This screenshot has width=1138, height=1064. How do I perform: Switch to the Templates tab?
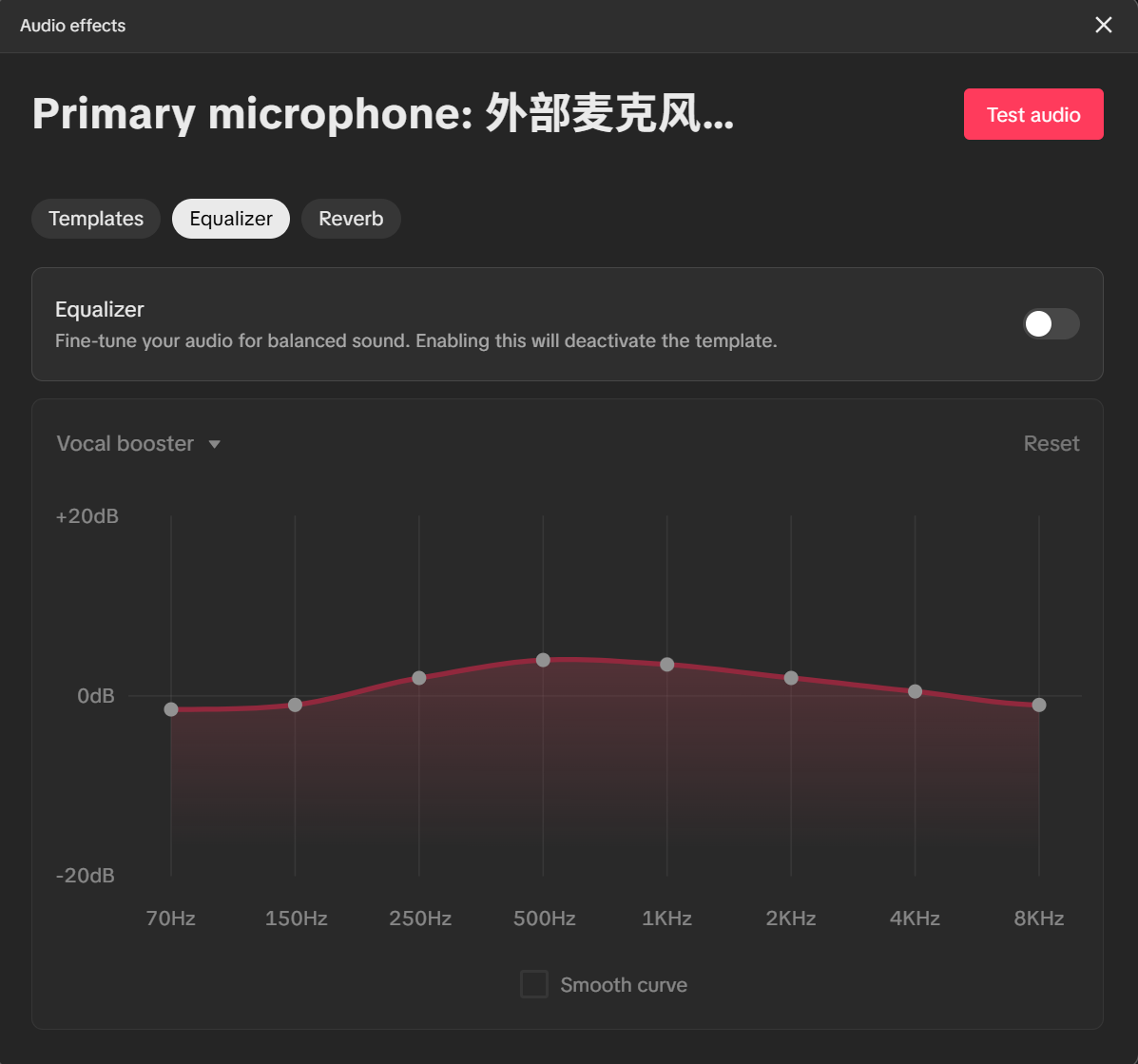[96, 219]
